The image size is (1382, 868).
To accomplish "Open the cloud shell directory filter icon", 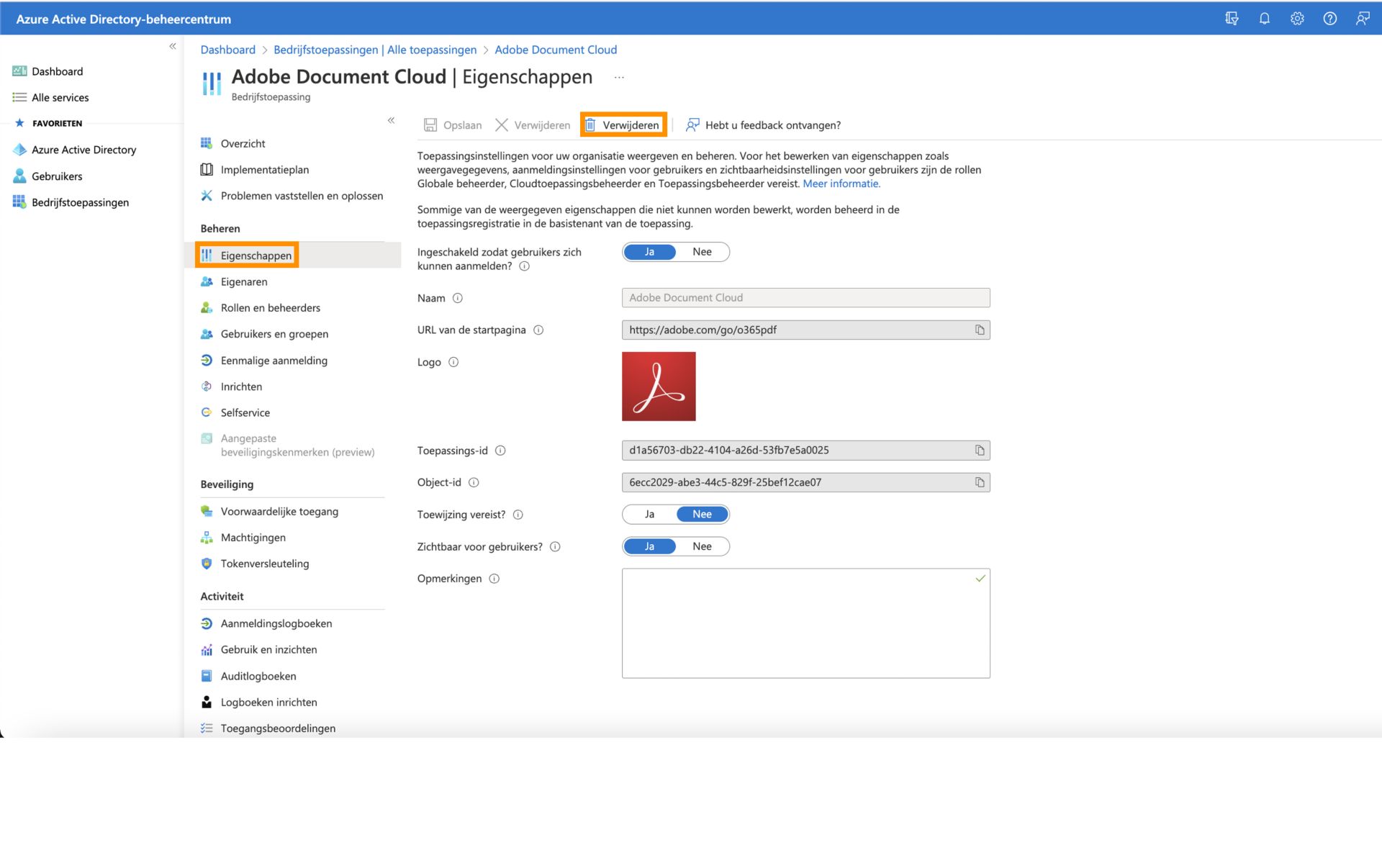I will [x=1232, y=19].
